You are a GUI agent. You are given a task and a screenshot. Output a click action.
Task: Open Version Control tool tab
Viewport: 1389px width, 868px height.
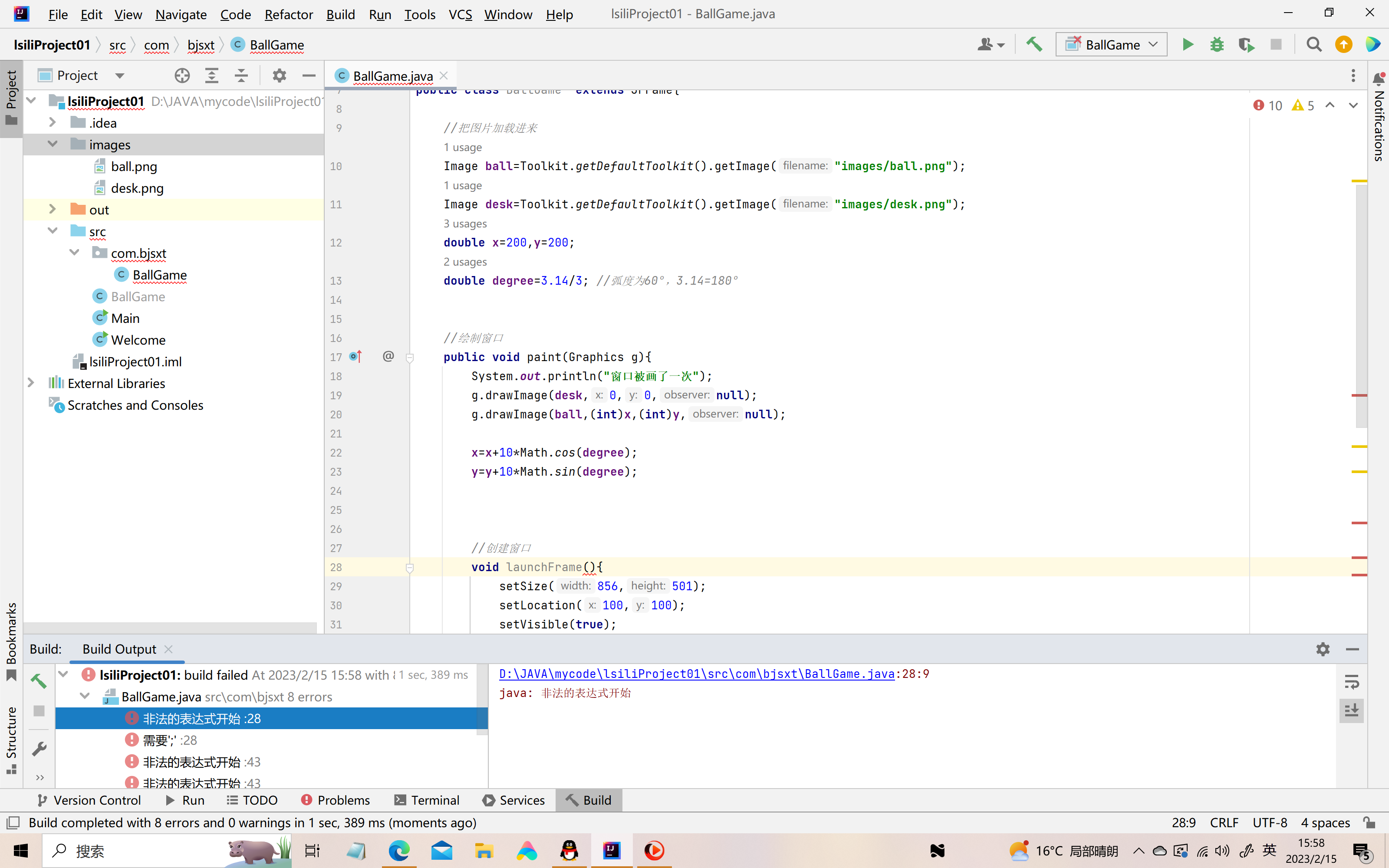tap(89, 800)
